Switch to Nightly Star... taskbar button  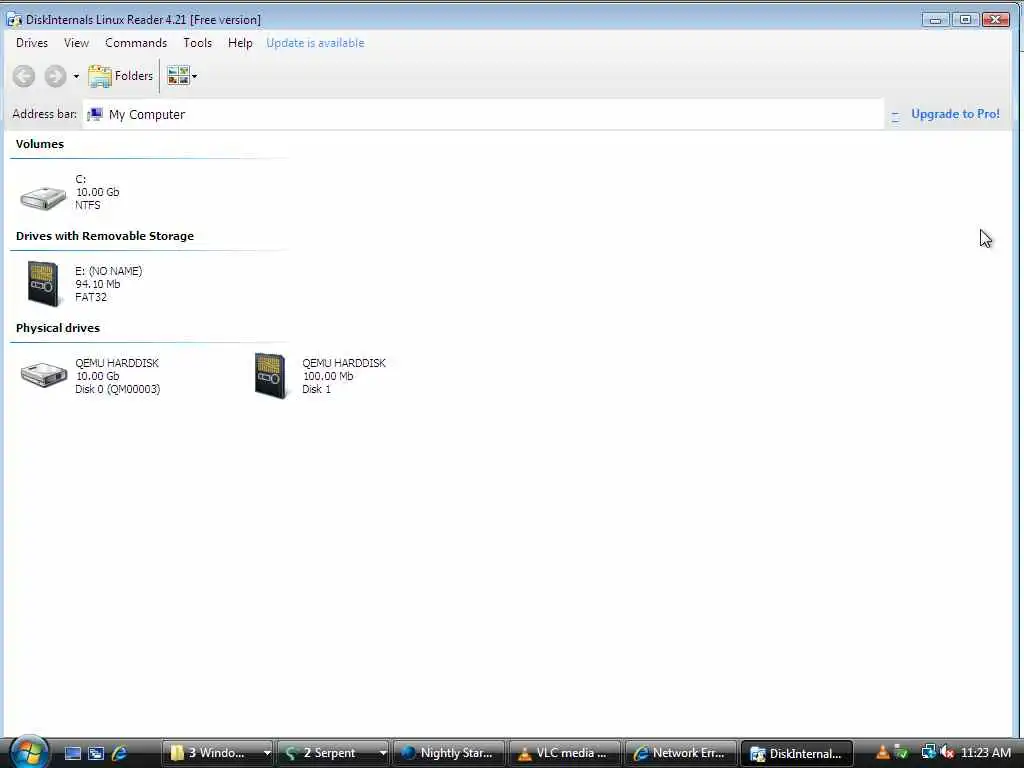click(x=449, y=753)
